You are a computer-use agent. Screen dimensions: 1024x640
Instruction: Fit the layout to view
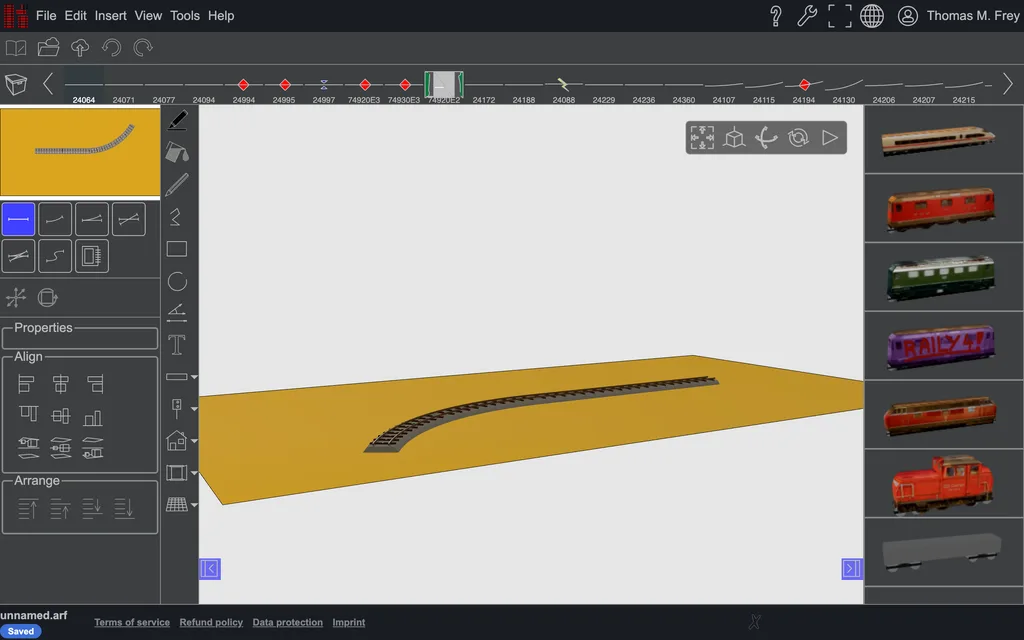pyautogui.click(x=702, y=138)
